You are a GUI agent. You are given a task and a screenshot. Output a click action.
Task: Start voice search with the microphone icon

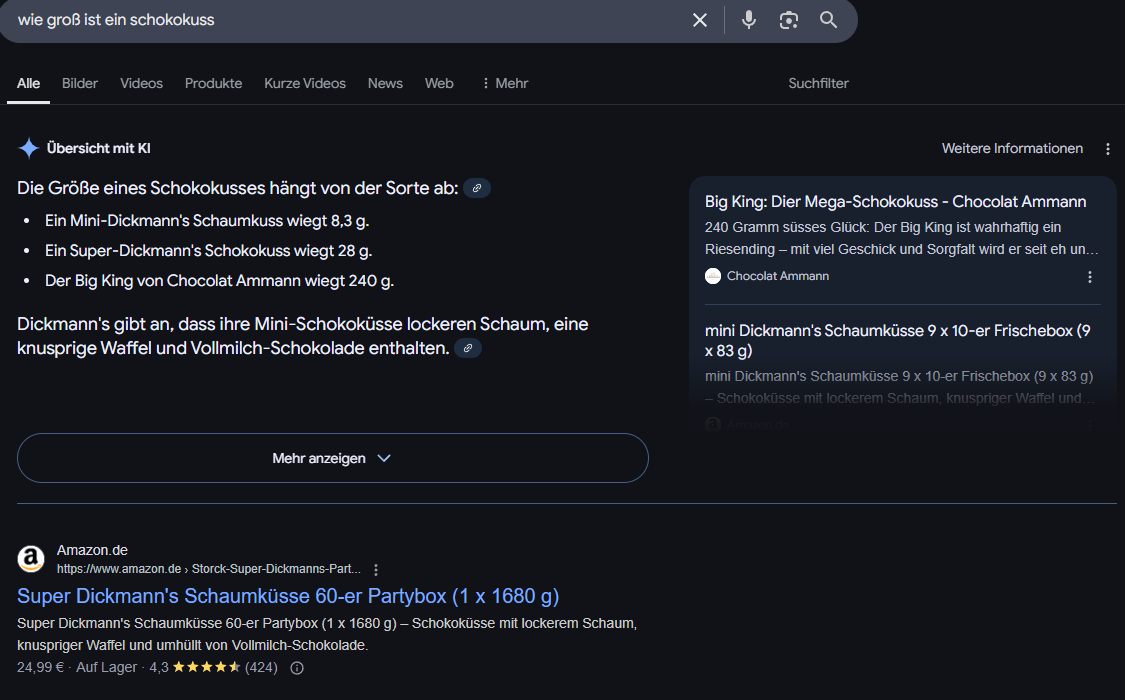(x=748, y=20)
